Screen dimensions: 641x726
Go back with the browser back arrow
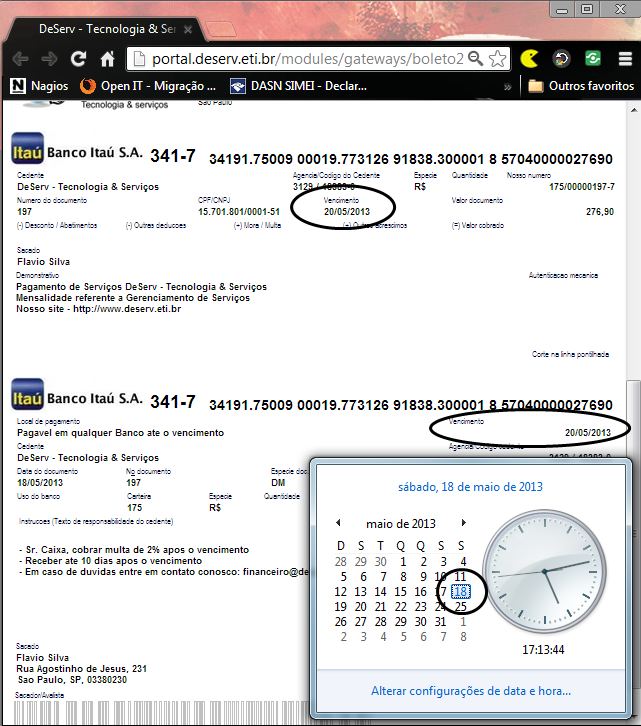coord(20,59)
